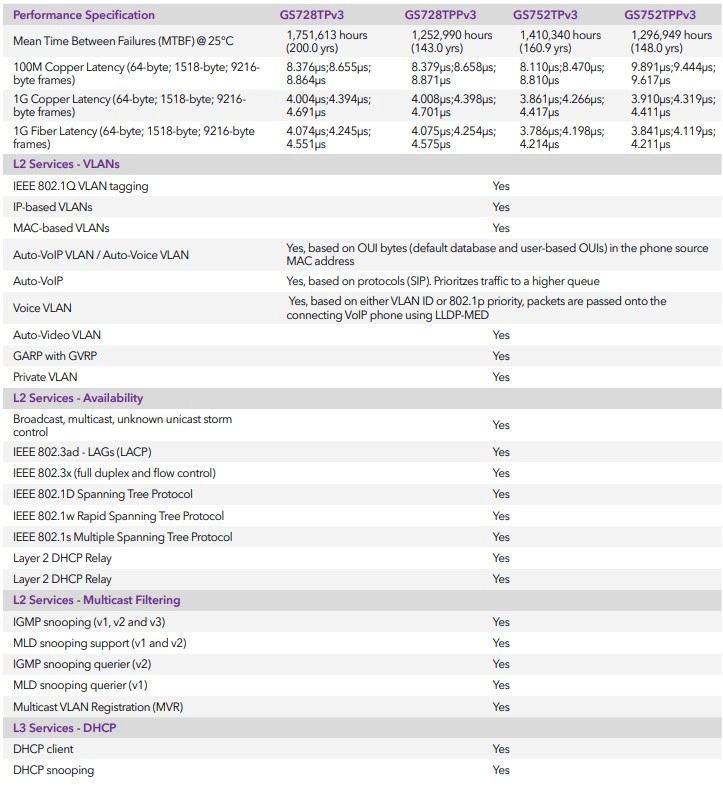Select the 'Performance Specification' header text
The height and width of the screenshot is (787, 723).
(84, 15)
